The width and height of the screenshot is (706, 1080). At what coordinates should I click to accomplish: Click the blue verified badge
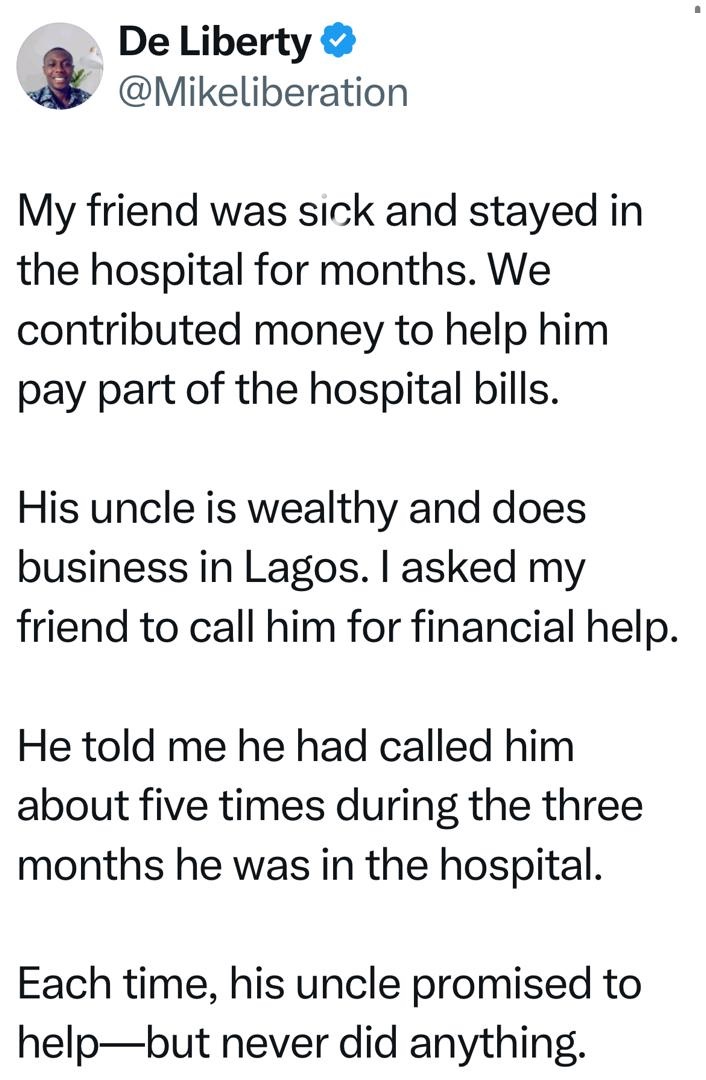click(x=339, y=43)
